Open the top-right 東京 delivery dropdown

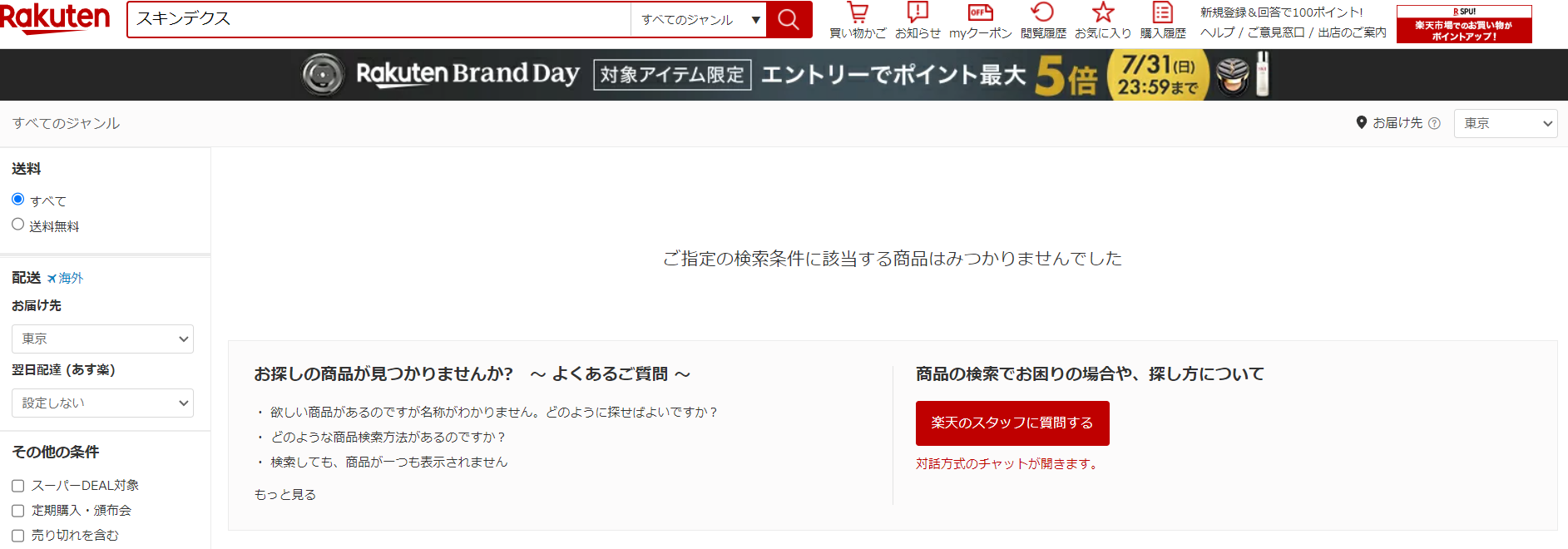tap(1506, 123)
